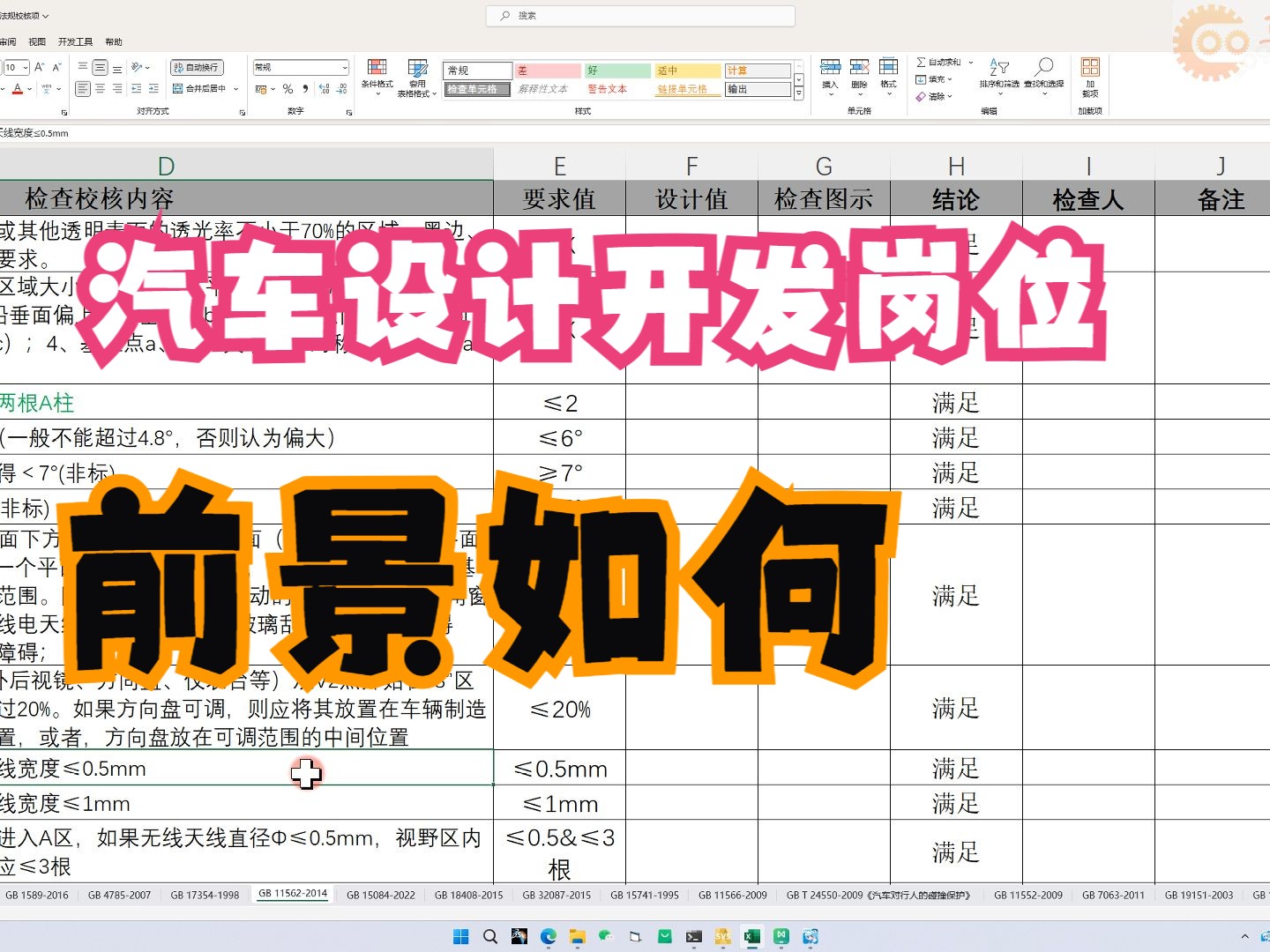Image resolution: width=1270 pixels, height=952 pixels.
Task: Apply middle vertical alignment
Action: [100, 67]
